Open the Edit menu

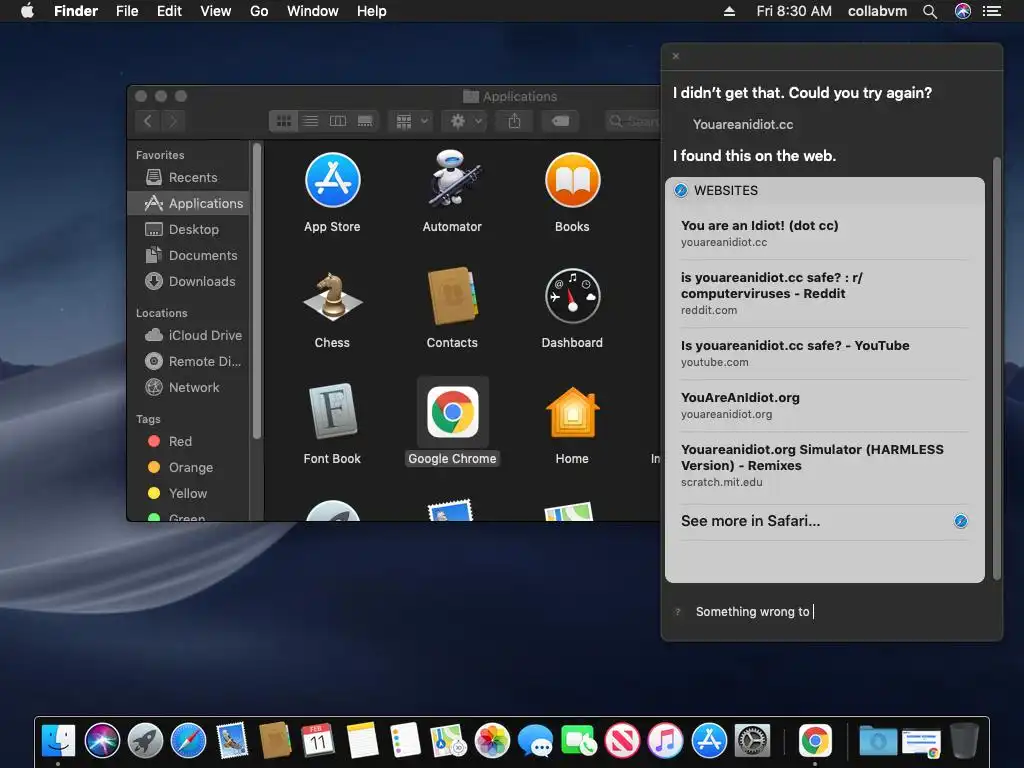(x=169, y=11)
